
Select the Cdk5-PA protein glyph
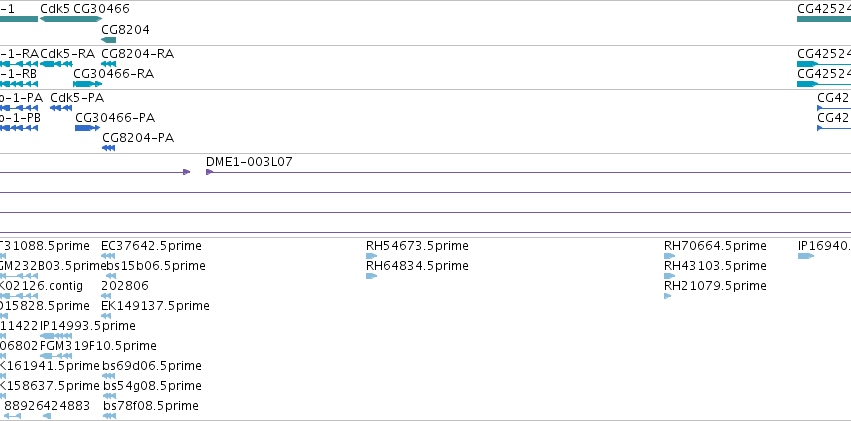61,108
